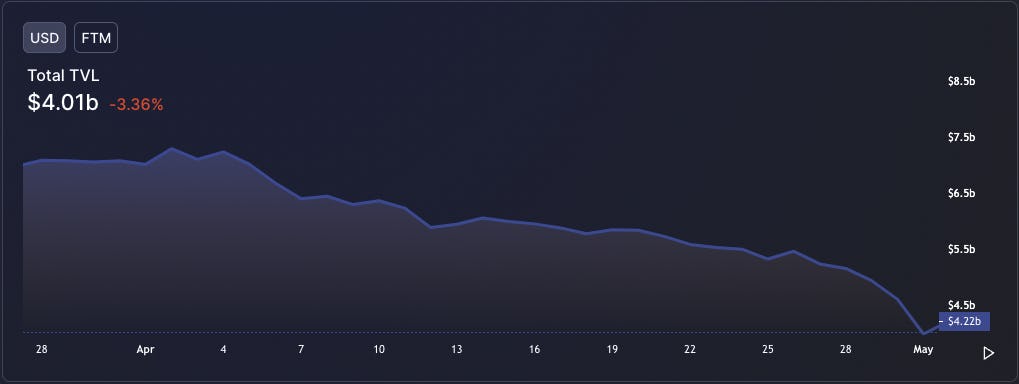Viewport: 1019px width, 384px height.
Task: Select the 22 date tick on the axis
Action: [690, 350]
